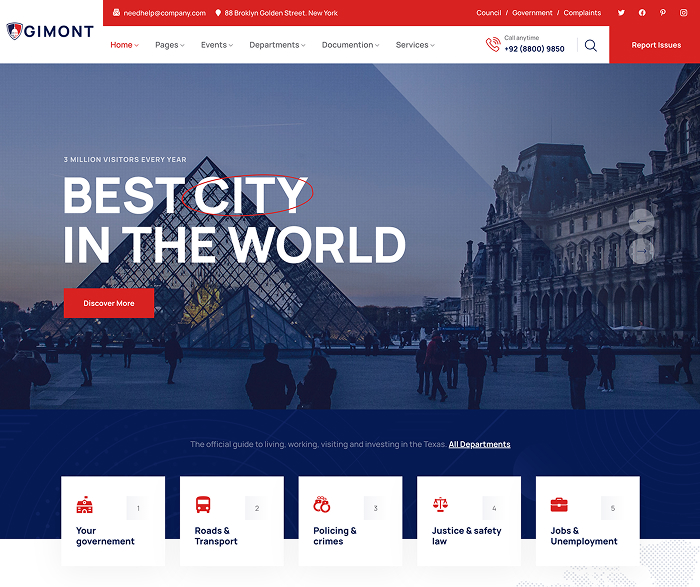Viewport: 700px width, 587px height.
Task: Click the Report Issues button
Action: [x=656, y=45]
